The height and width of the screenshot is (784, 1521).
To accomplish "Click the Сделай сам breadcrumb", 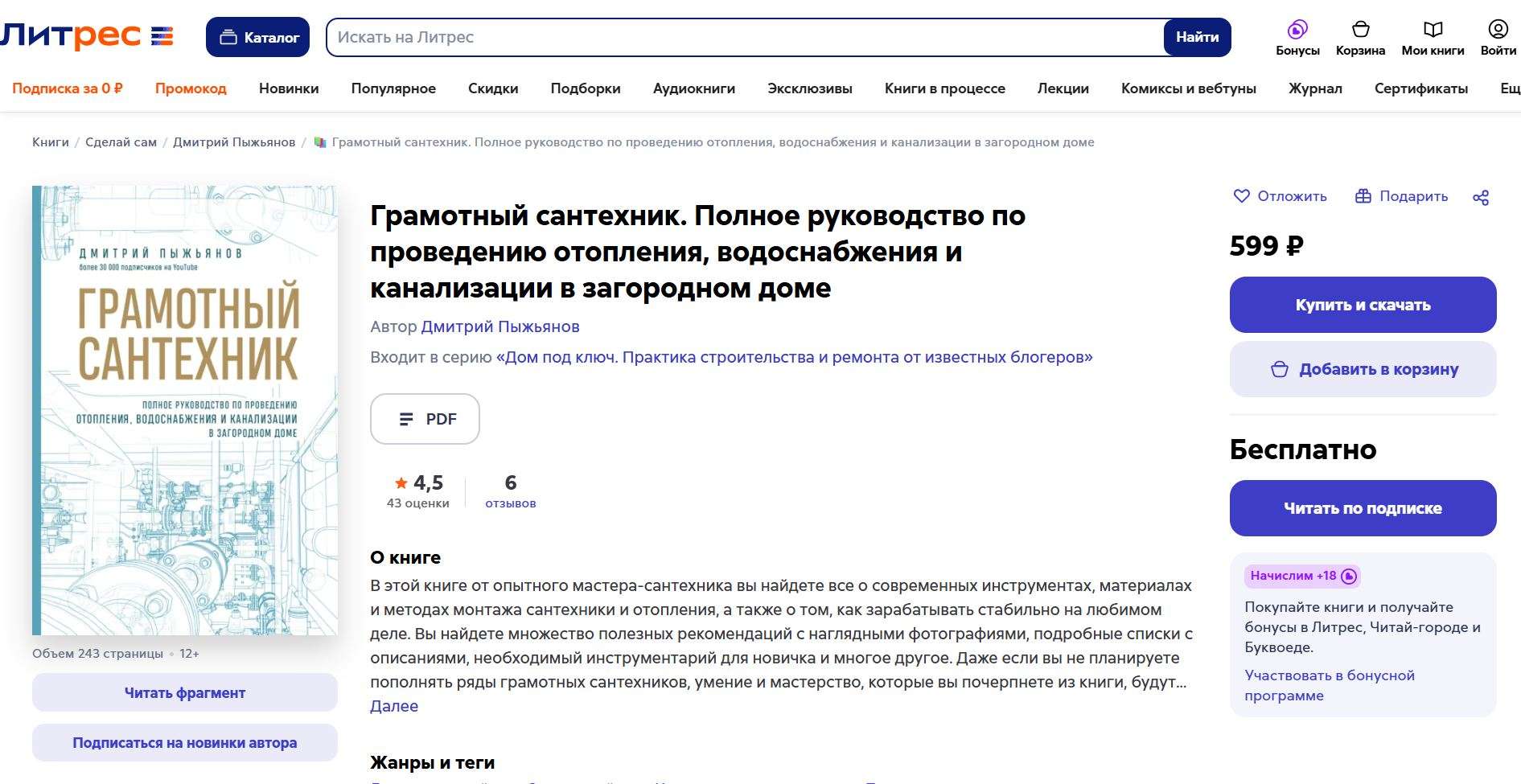I will point(121,142).
